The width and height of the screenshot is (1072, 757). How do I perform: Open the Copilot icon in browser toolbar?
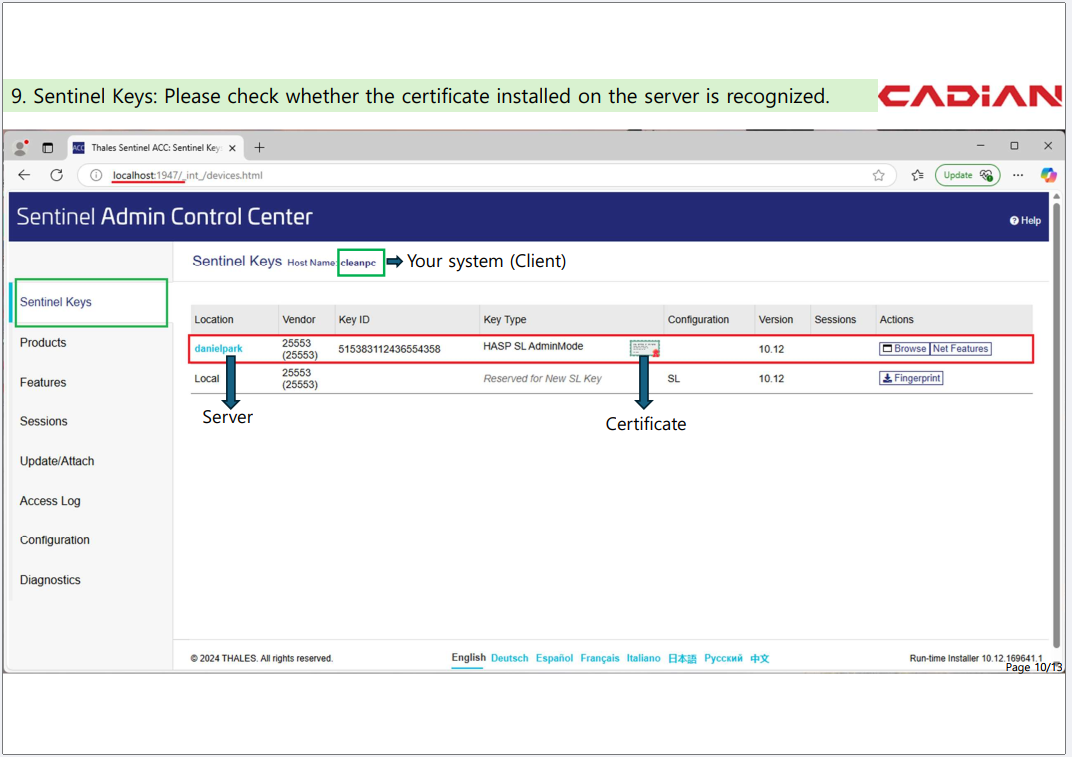1047,175
